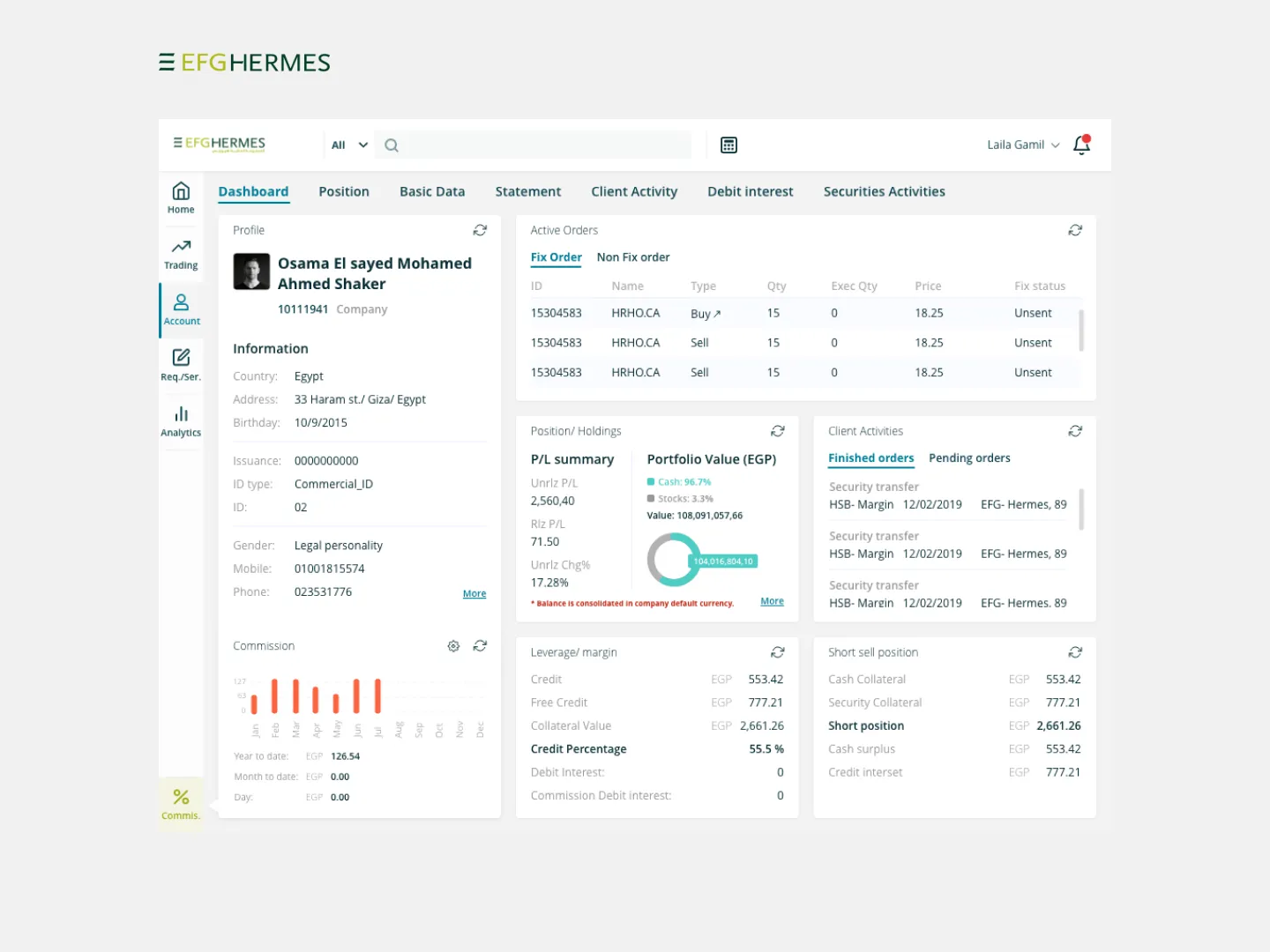Switch to Pending orders tab
1270x952 pixels.
[x=969, y=458]
